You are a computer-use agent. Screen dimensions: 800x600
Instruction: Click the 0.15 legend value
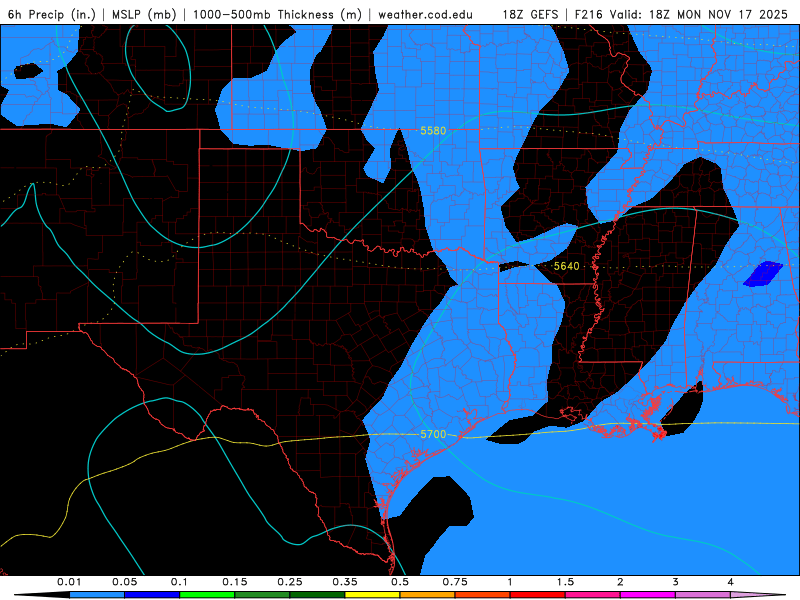(x=235, y=582)
